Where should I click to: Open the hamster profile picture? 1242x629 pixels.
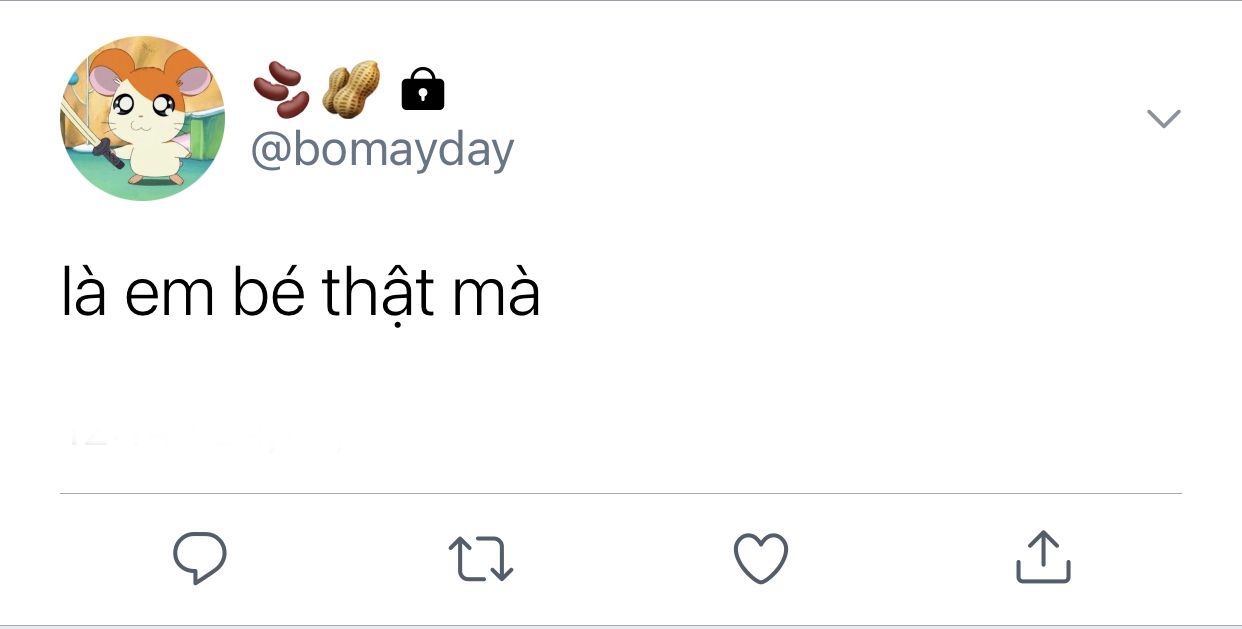pyautogui.click(x=142, y=119)
